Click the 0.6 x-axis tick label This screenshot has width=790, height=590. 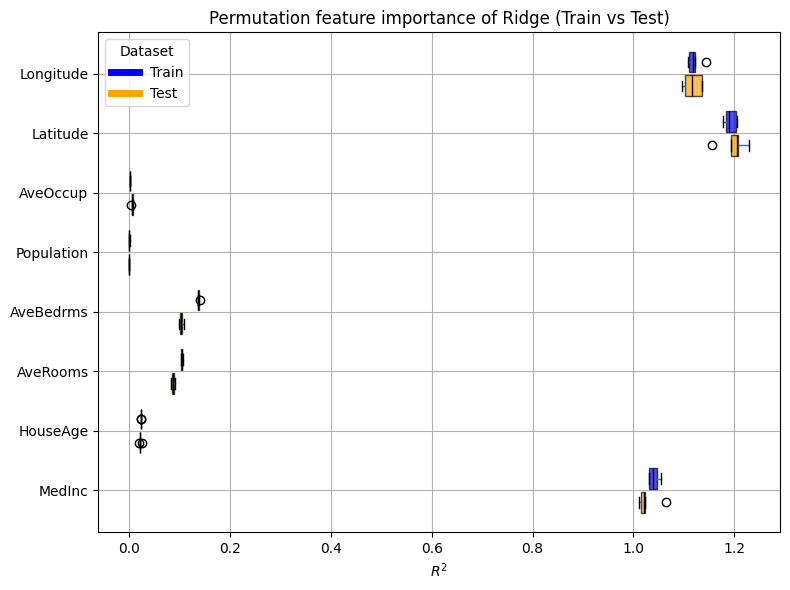tap(432, 548)
